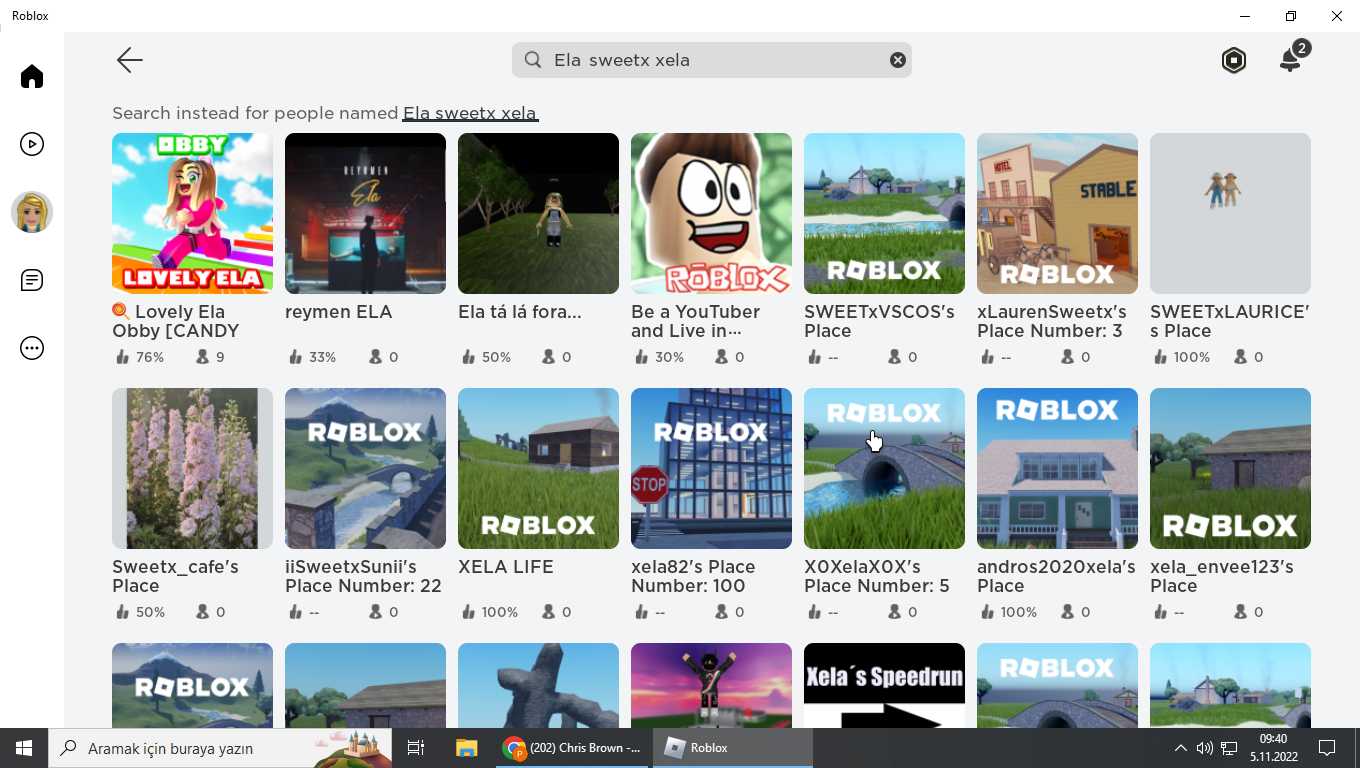Open the Avatar icon in sidebar

pos(32,212)
